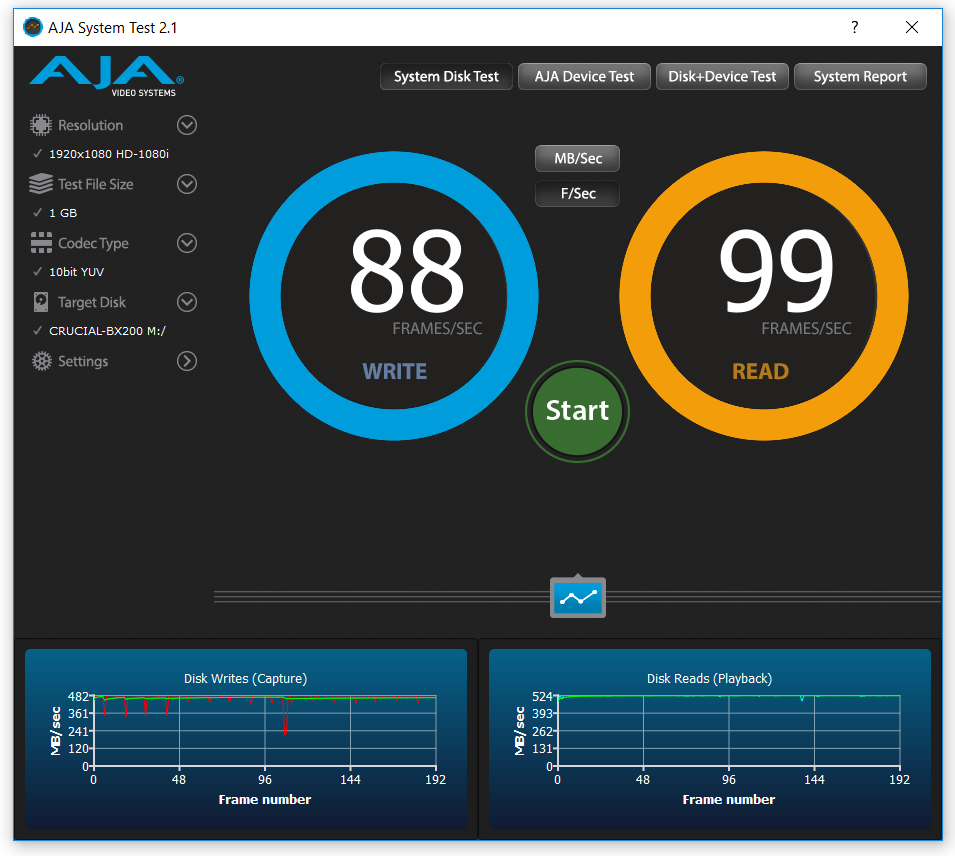The image size is (955, 856).
Task: Click the WRITE label under 88
Action: point(395,371)
